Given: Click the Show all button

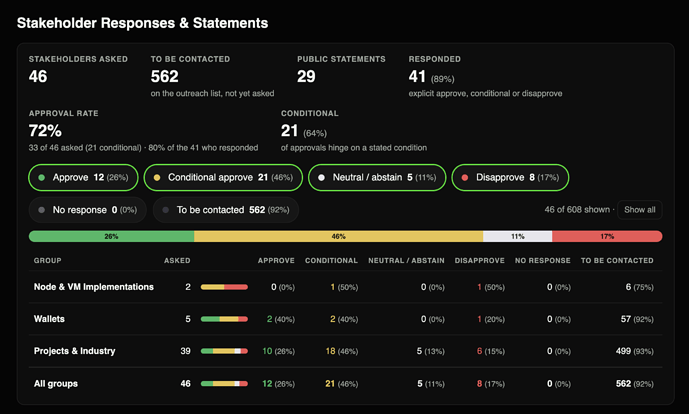Looking at the screenshot, I should (x=639, y=210).
